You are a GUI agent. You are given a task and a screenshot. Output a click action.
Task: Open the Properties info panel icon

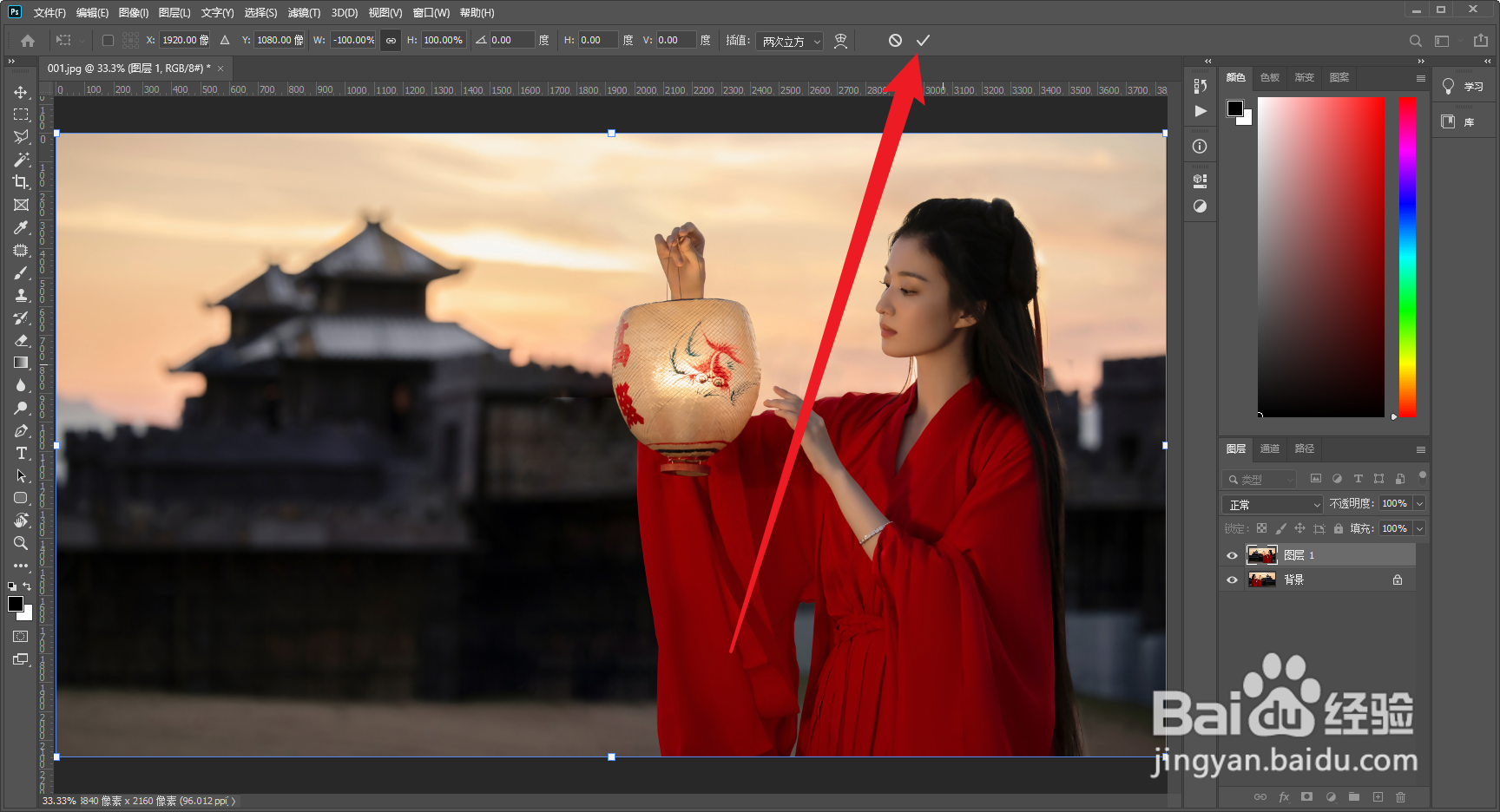[1200, 146]
